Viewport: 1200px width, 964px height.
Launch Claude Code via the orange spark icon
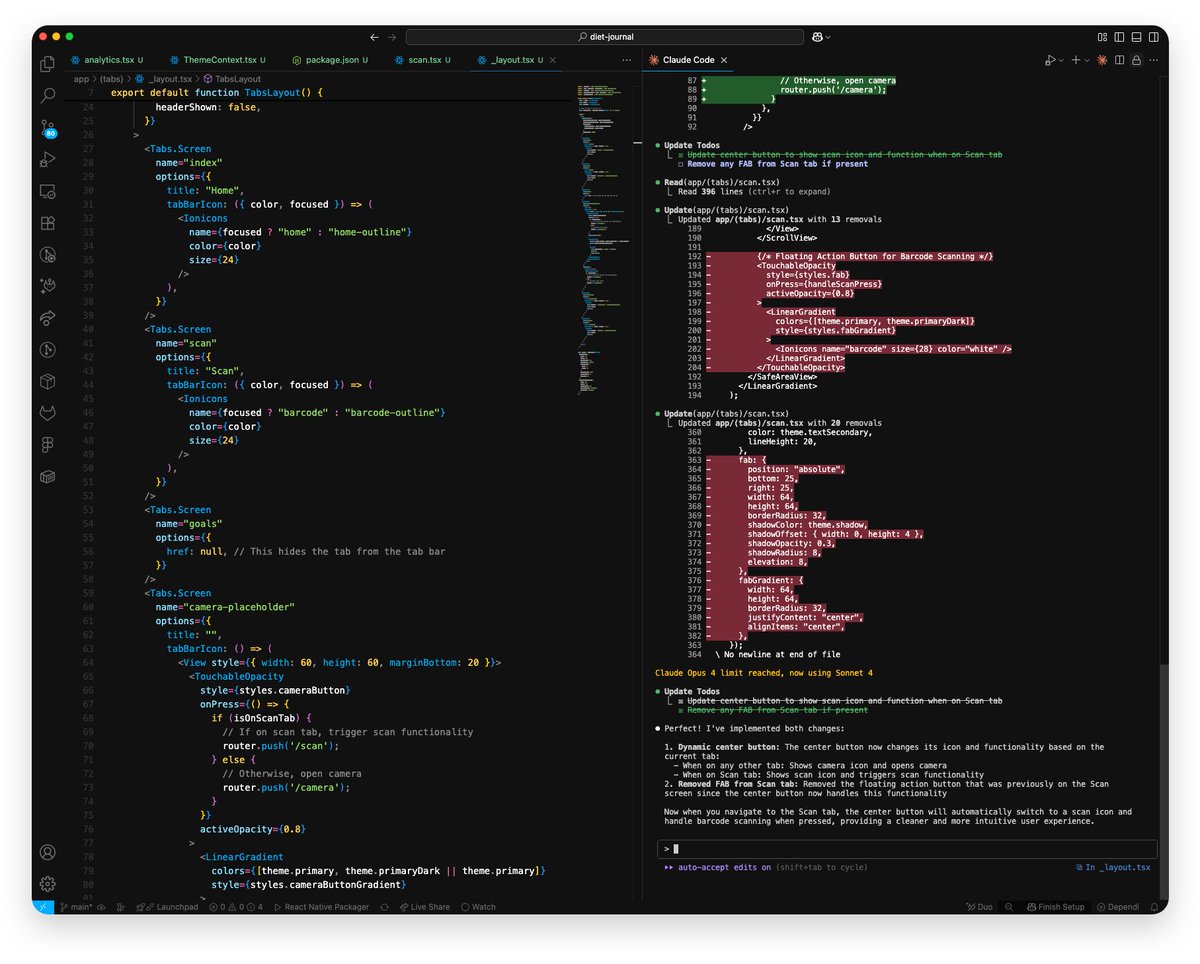click(1102, 60)
